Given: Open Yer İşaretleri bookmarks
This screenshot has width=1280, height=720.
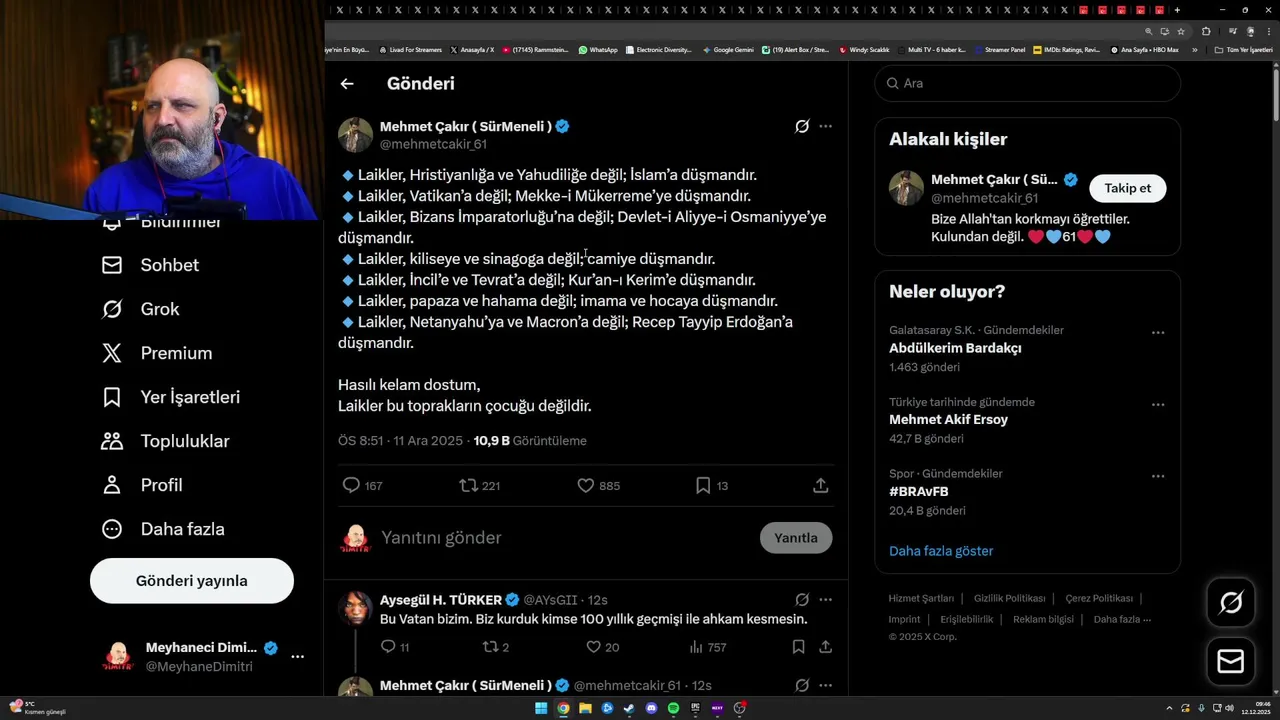Looking at the screenshot, I should click(x=171, y=397).
